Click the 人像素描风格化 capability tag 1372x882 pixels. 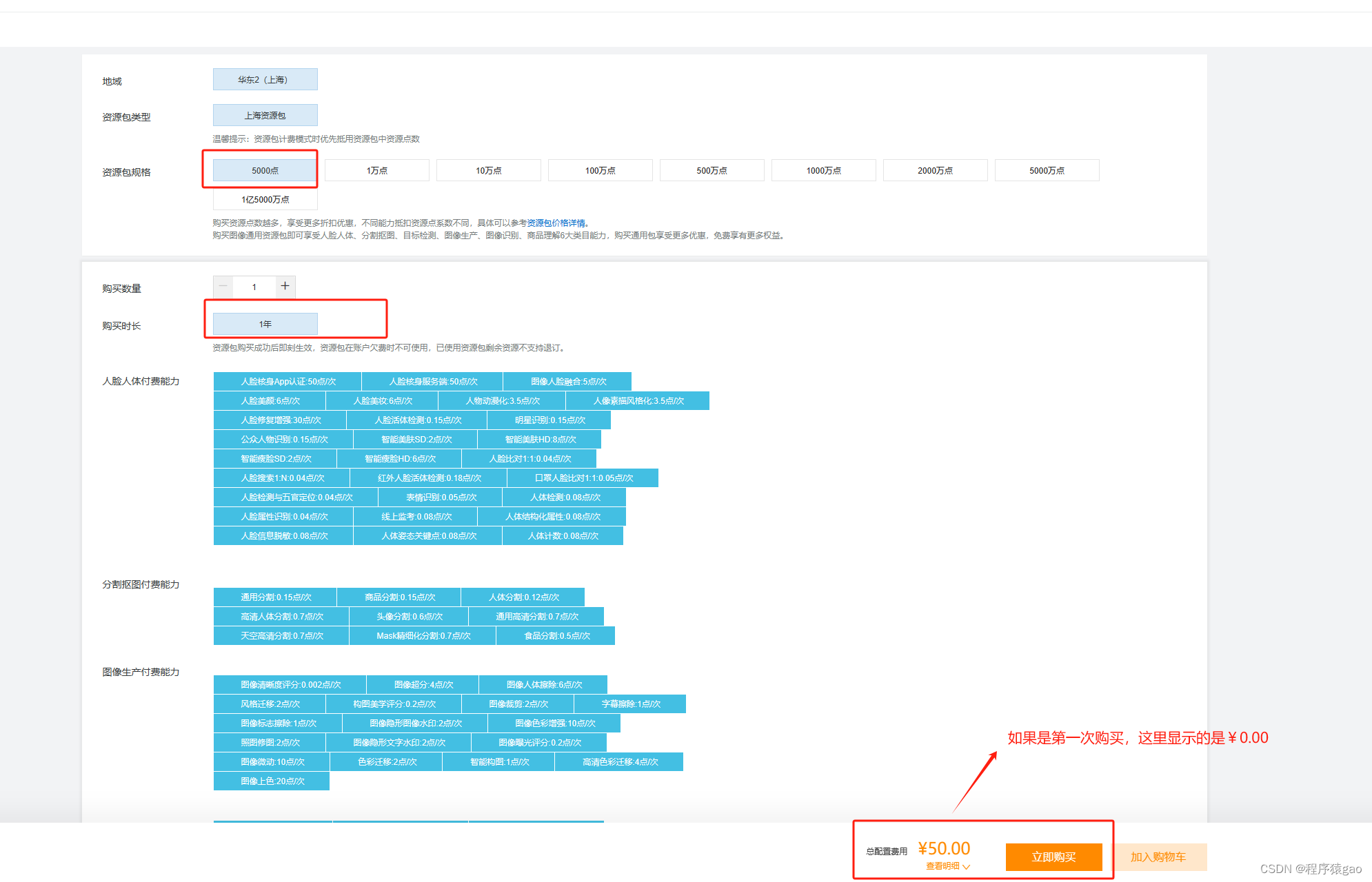638,400
